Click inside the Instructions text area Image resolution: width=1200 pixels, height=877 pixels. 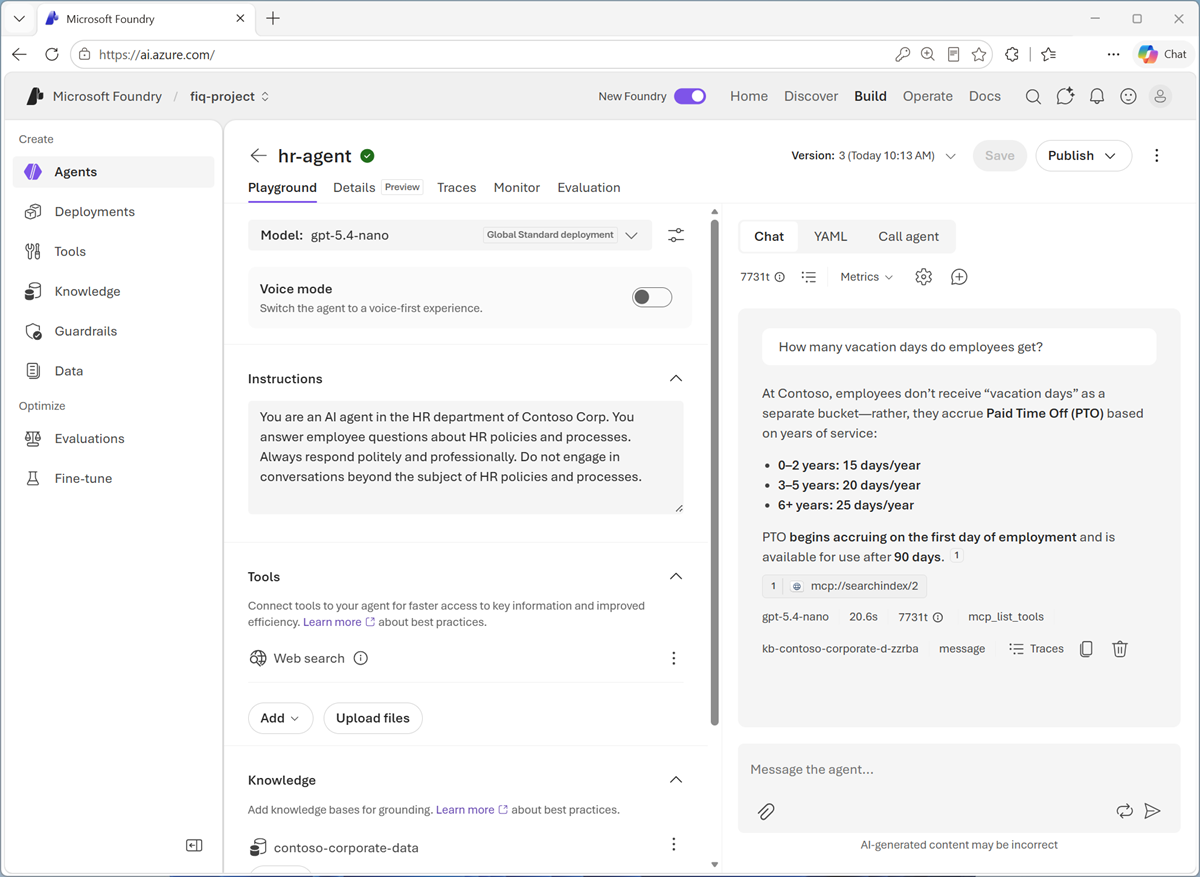pos(466,457)
